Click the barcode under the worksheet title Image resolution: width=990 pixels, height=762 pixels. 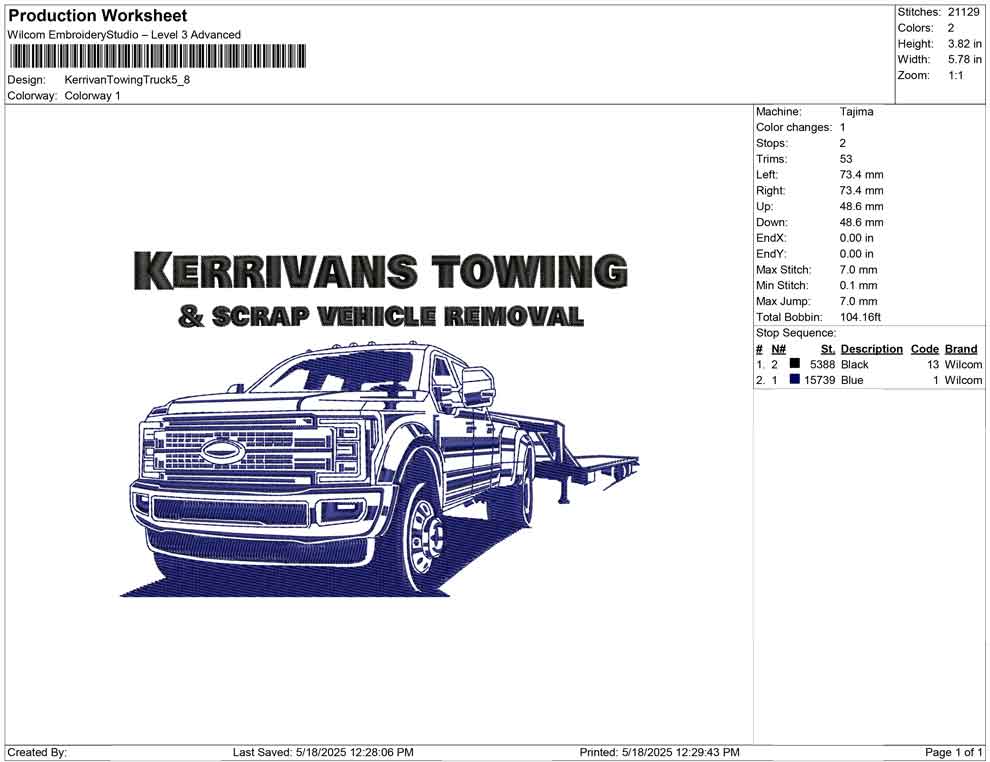click(x=157, y=56)
